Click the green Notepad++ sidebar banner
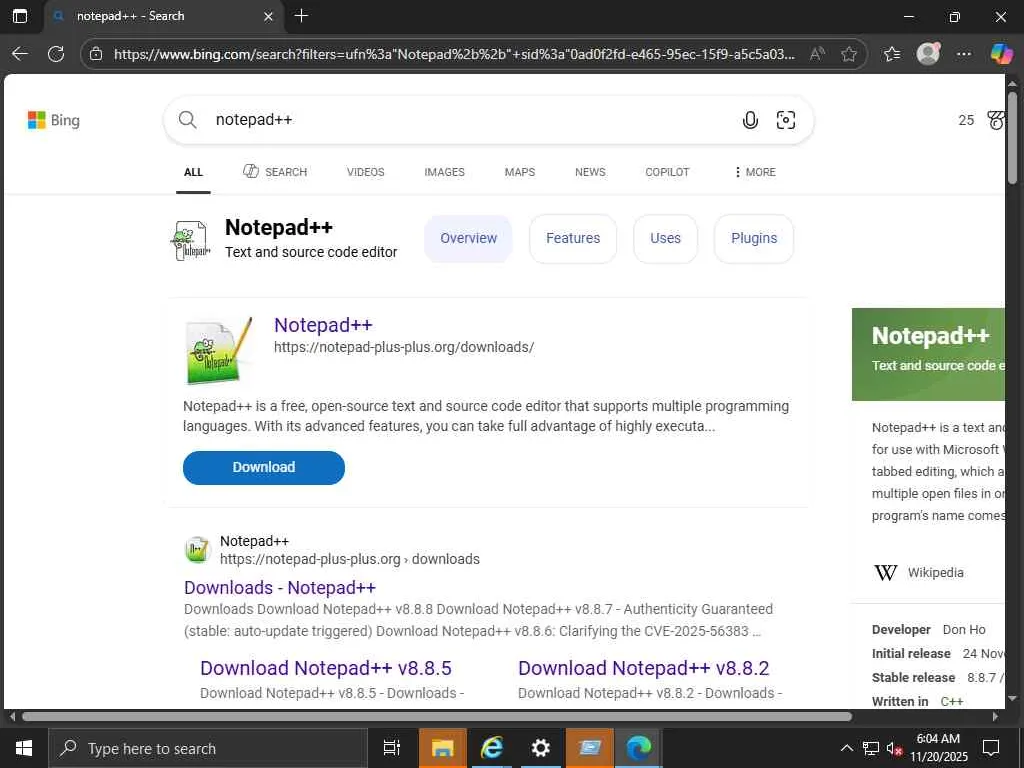Viewport: 1024px width, 768px height. point(928,355)
